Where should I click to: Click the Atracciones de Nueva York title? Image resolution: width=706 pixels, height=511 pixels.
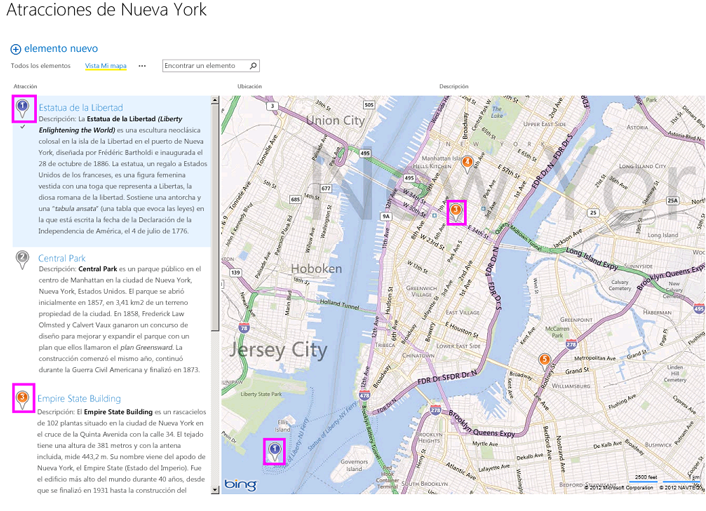[107, 10]
